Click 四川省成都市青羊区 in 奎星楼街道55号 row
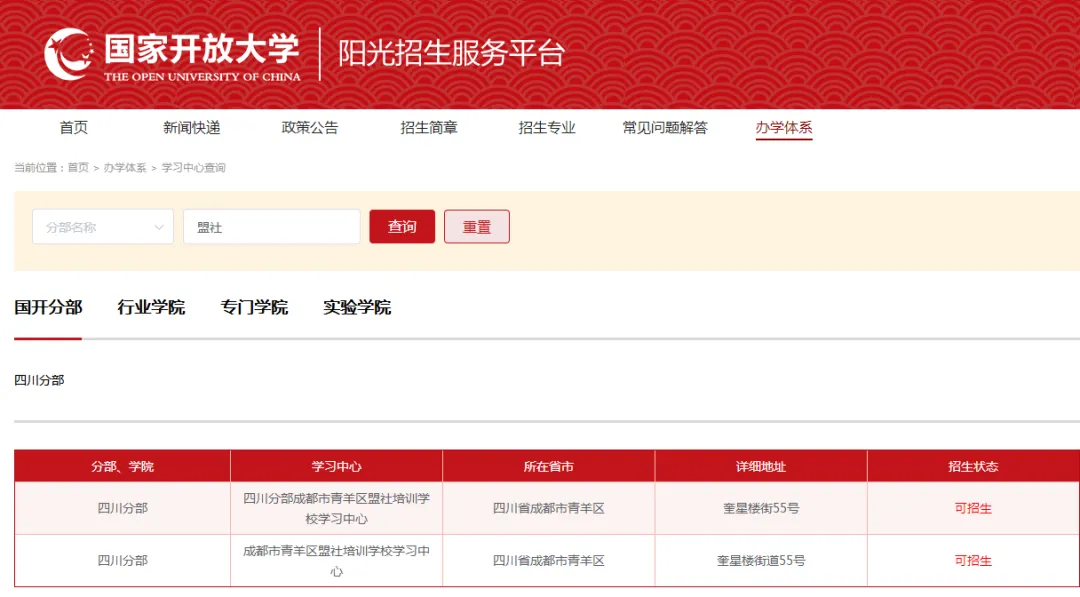 pos(548,561)
